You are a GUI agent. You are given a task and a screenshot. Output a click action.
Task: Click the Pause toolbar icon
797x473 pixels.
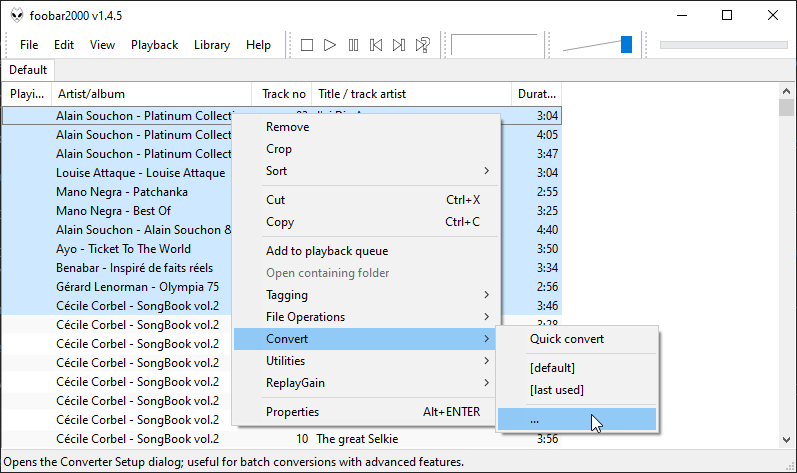click(353, 45)
